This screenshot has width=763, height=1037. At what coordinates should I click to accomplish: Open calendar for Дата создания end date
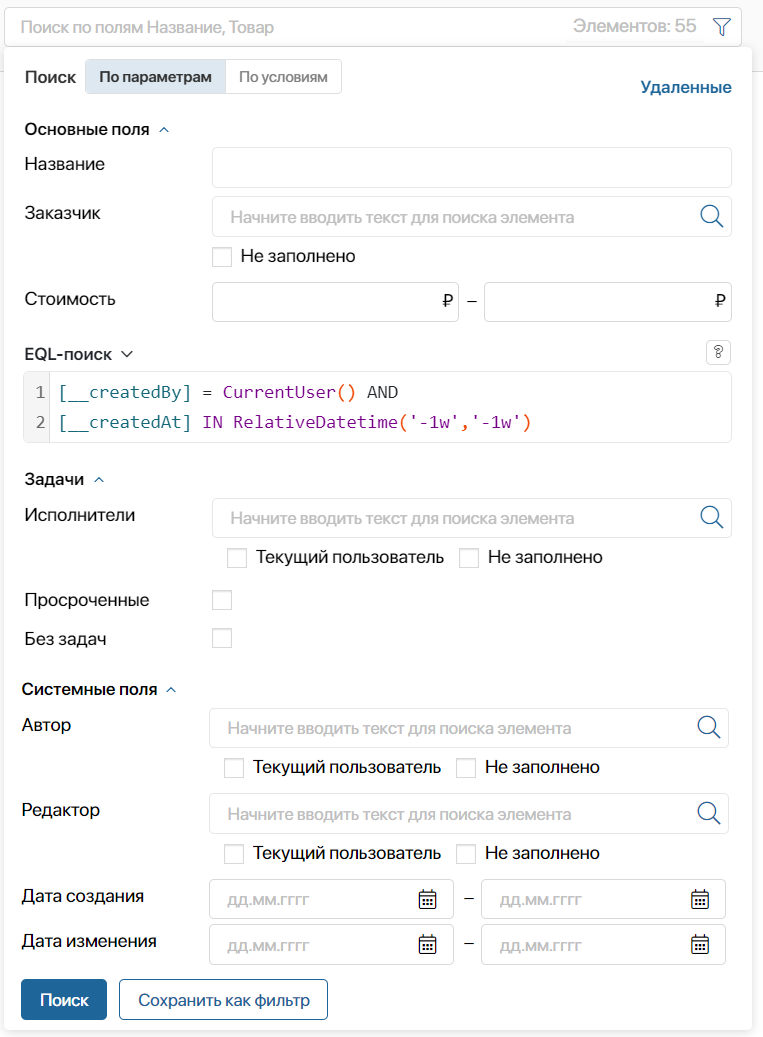pyautogui.click(x=700, y=899)
